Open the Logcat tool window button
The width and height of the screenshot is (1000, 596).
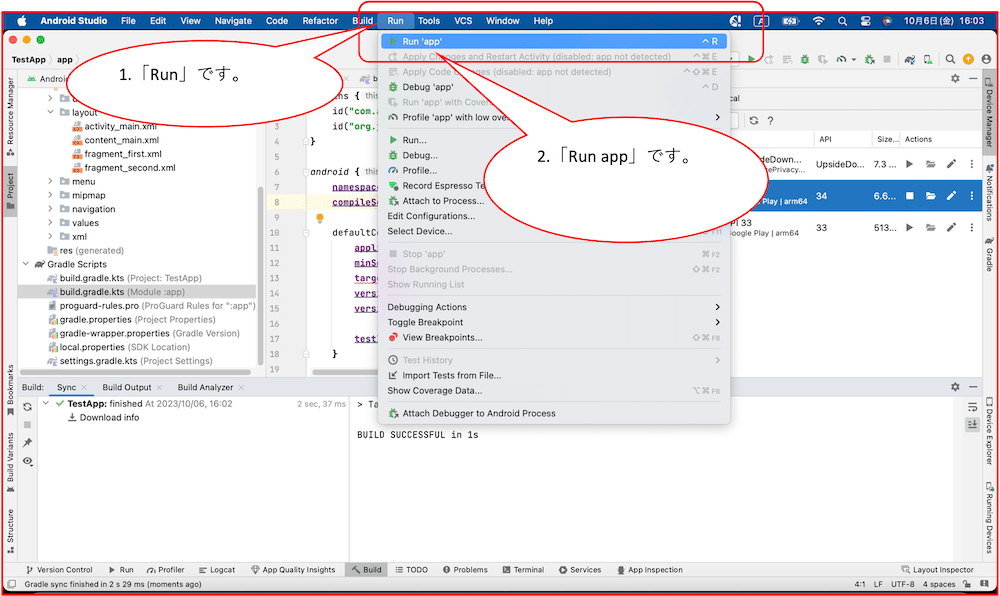tap(217, 570)
